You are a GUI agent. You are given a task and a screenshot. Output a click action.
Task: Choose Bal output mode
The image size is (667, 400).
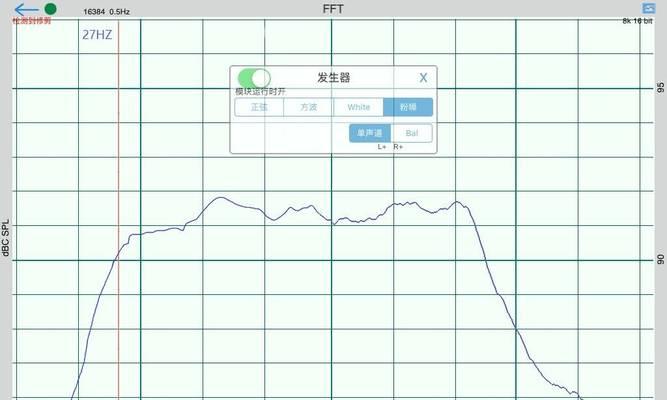[412, 133]
